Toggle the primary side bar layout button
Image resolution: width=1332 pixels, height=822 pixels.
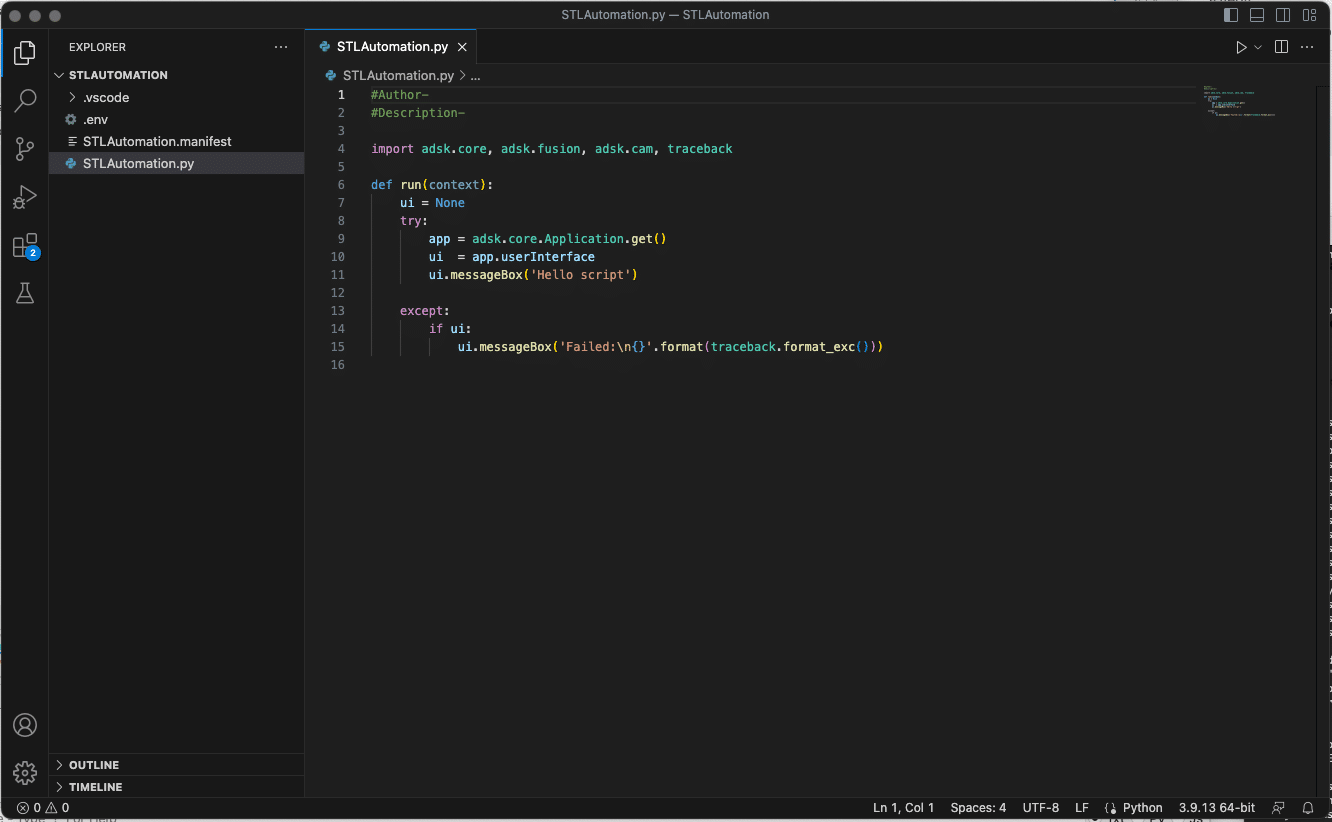click(x=1231, y=15)
